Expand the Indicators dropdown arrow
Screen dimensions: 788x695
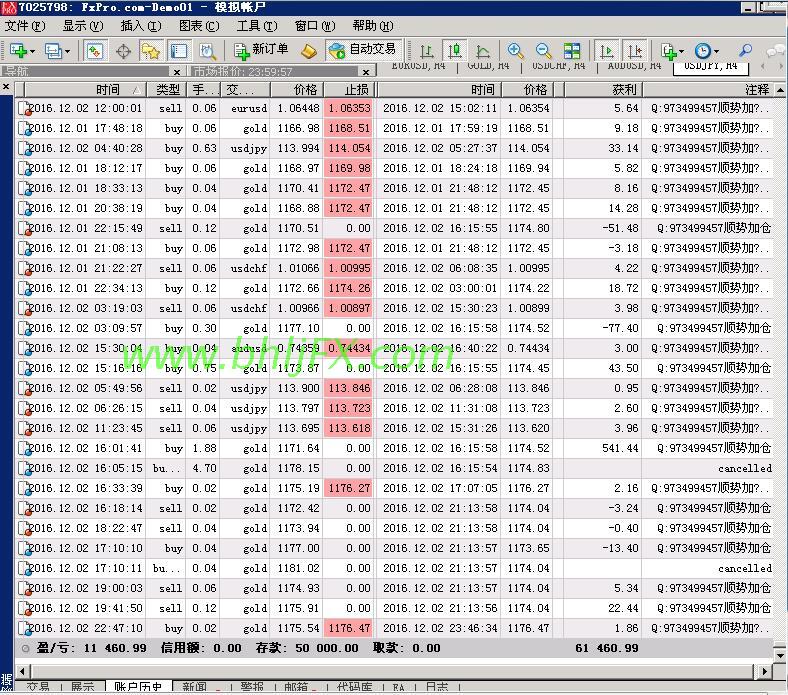(x=681, y=52)
